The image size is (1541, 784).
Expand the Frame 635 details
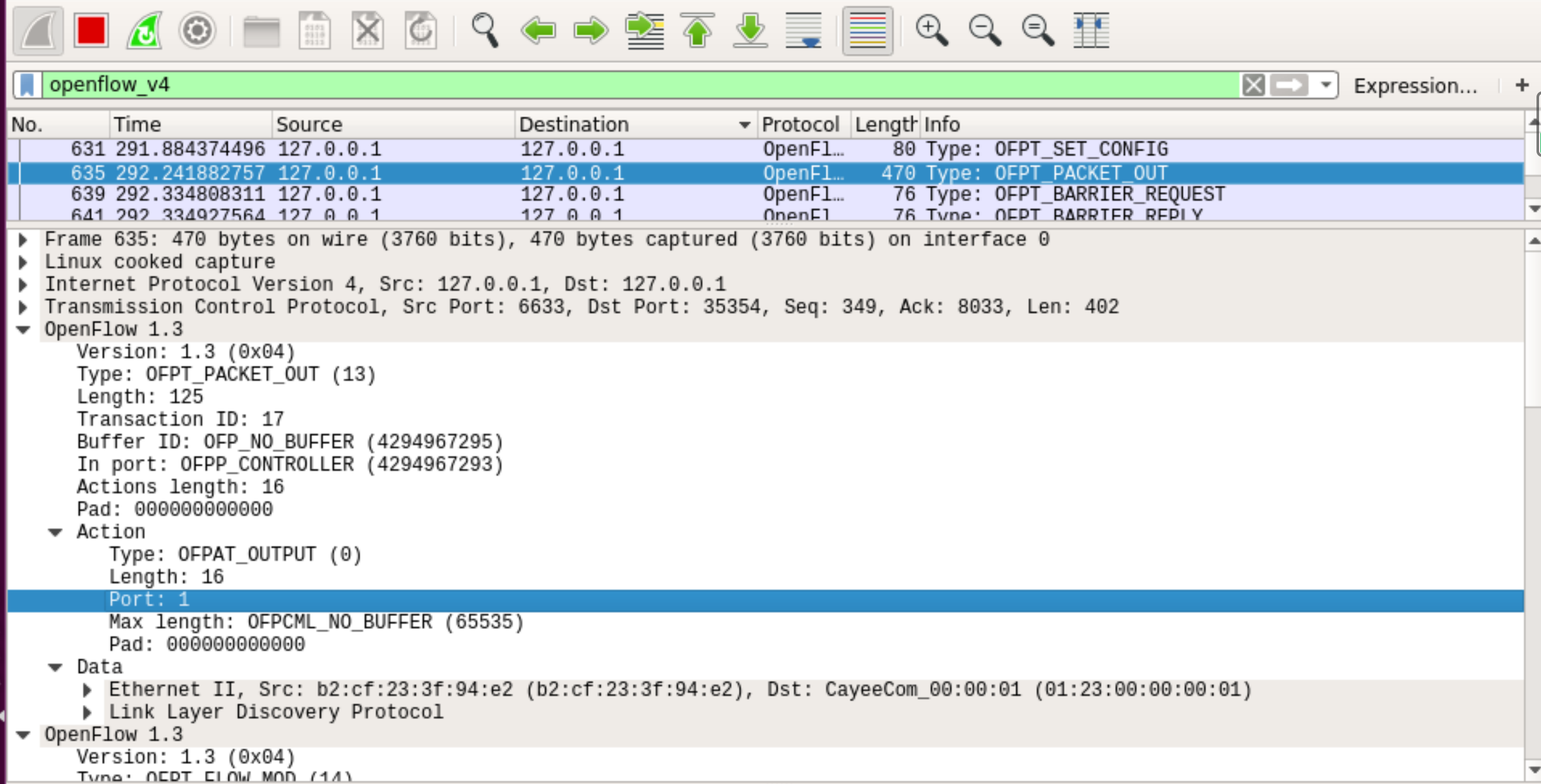click(23, 240)
